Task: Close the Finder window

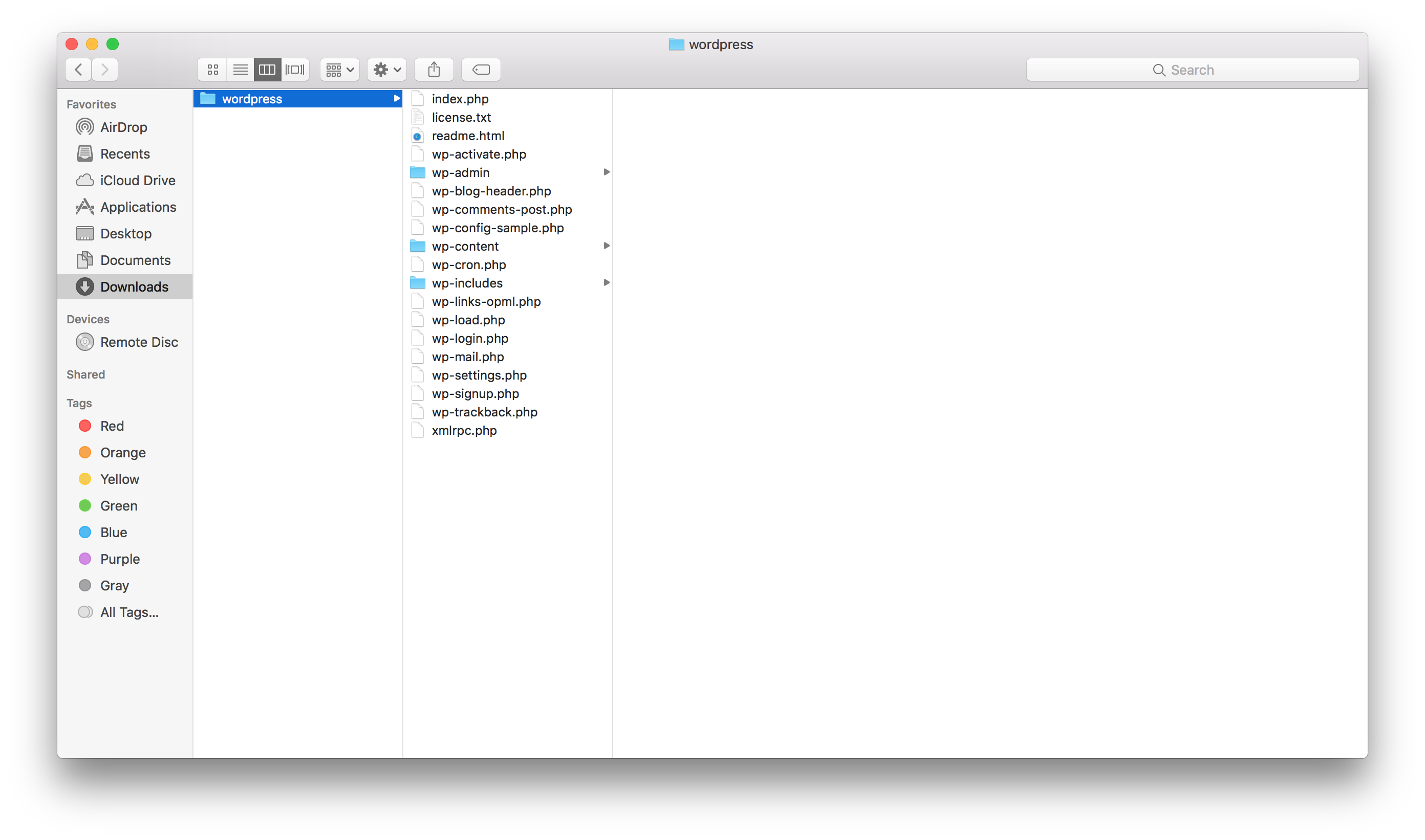Action: coord(72,44)
